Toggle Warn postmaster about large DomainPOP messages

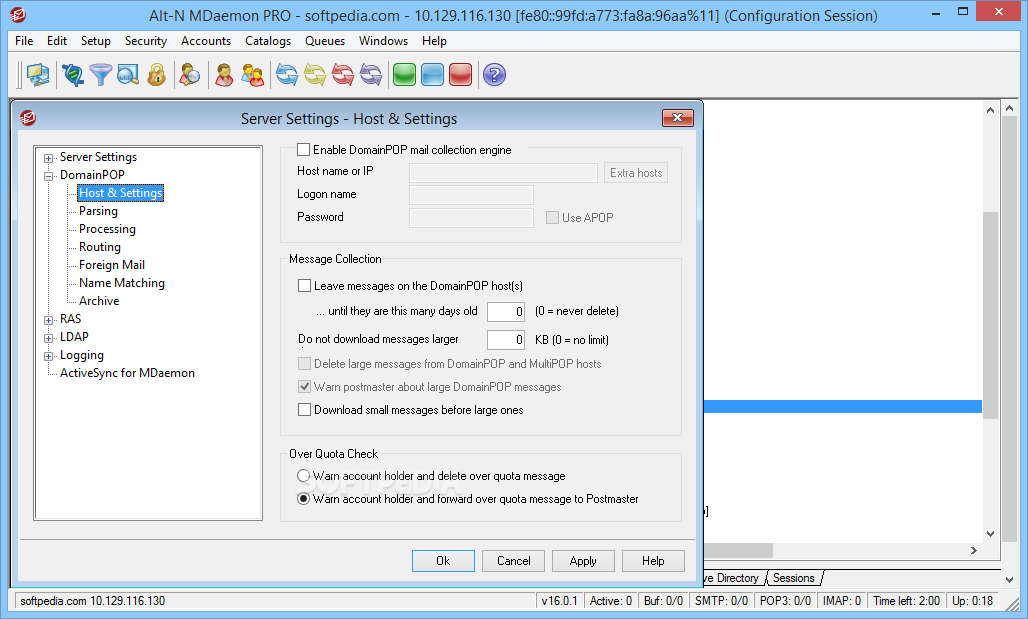click(x=304, y=386)
